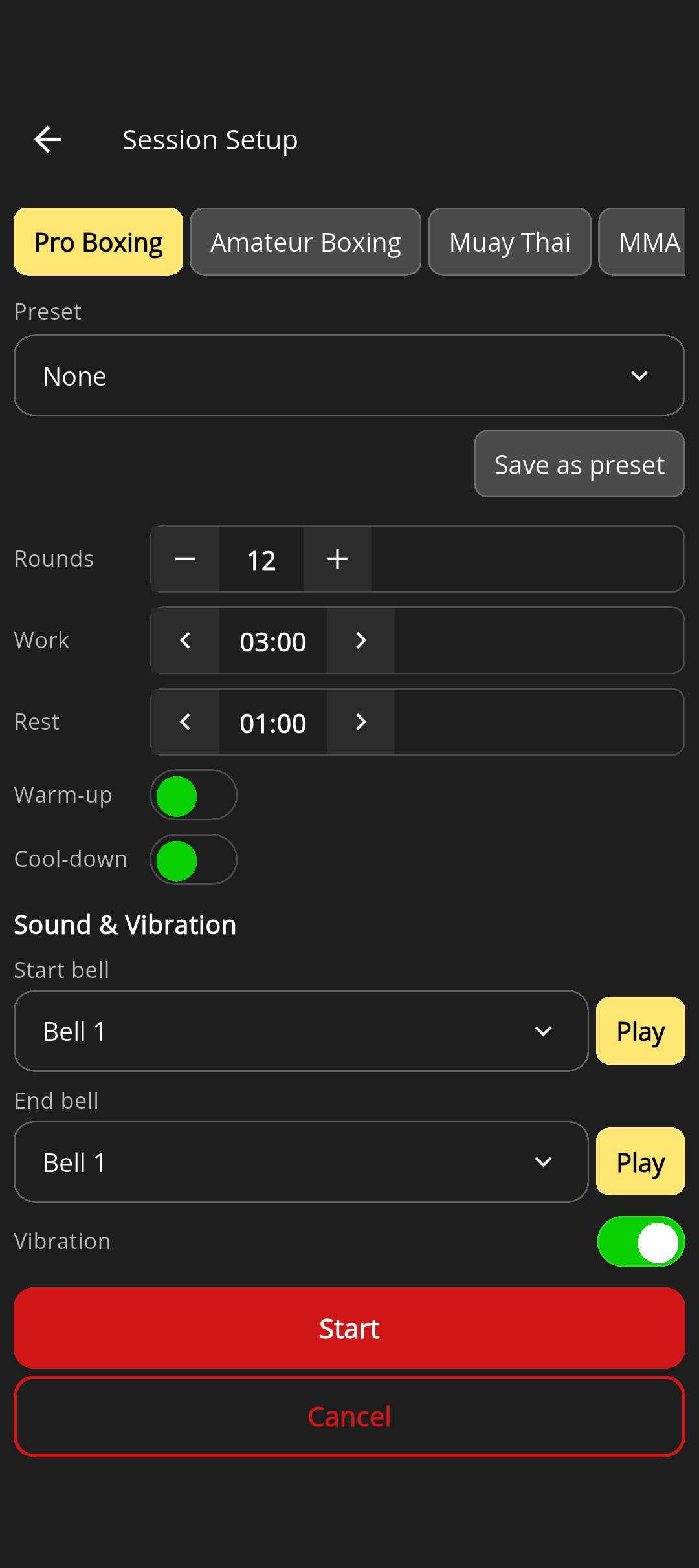Expand the Start bell dropdown
Viewport: 699px width, 1568px height.
tap(301, 1031)
